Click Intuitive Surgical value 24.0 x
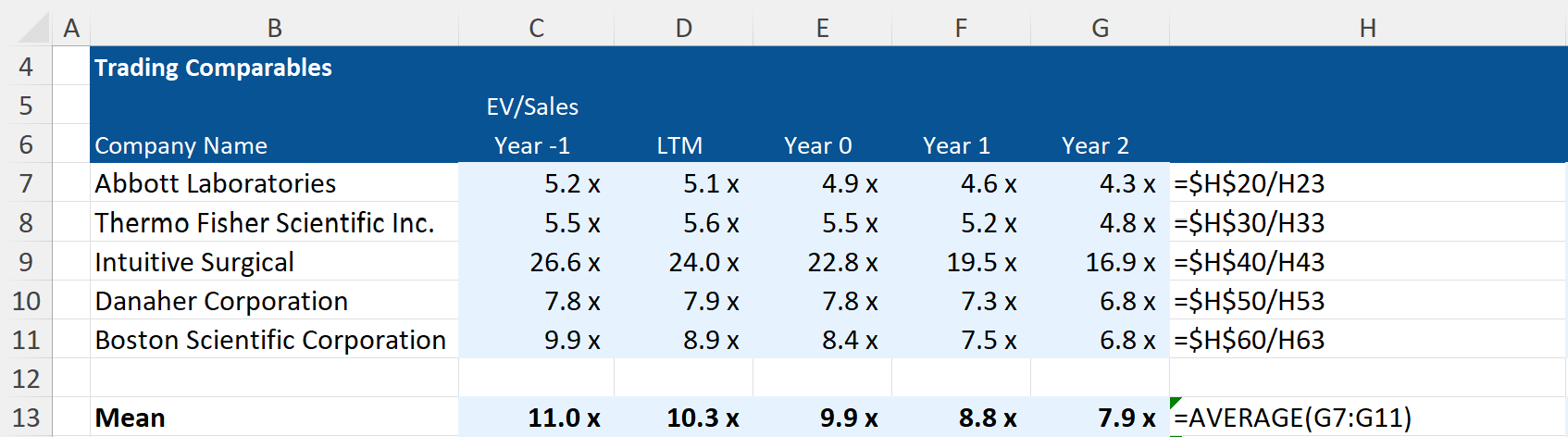The height and width of the screenshot is (437, 1568). (683, 262)
